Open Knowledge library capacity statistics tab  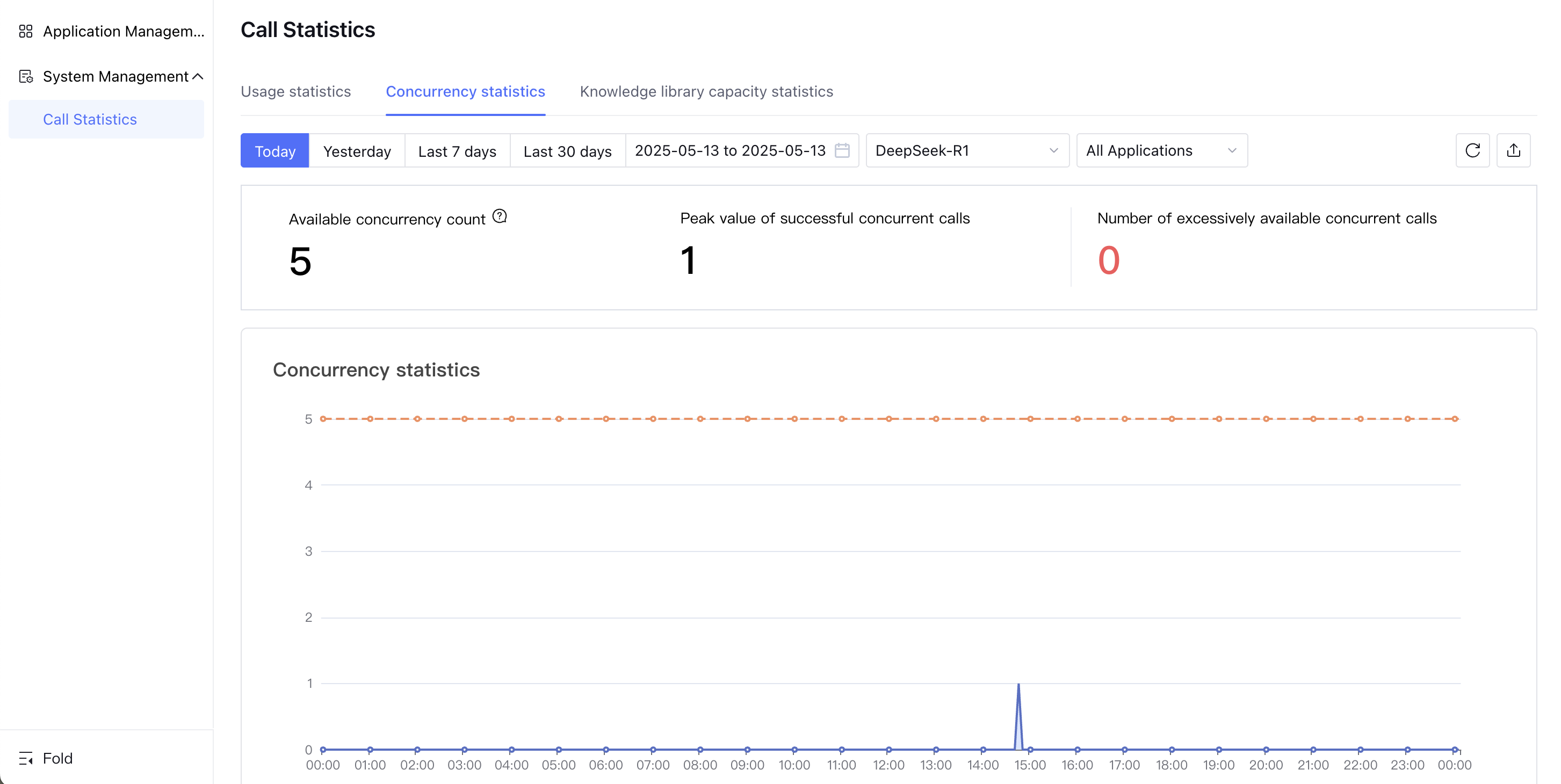pos(706,91)
